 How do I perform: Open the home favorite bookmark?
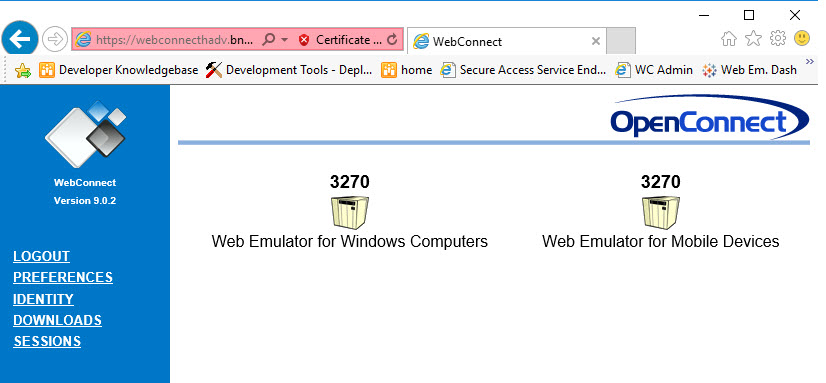tap(407, 70)
